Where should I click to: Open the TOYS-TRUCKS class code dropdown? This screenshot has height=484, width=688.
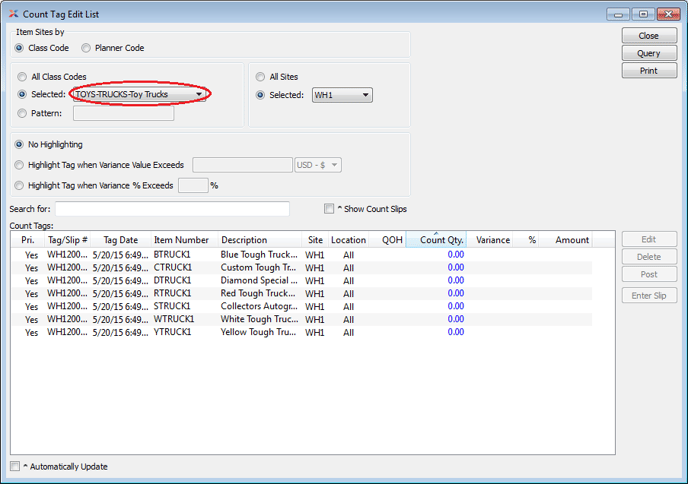(140, 95)
